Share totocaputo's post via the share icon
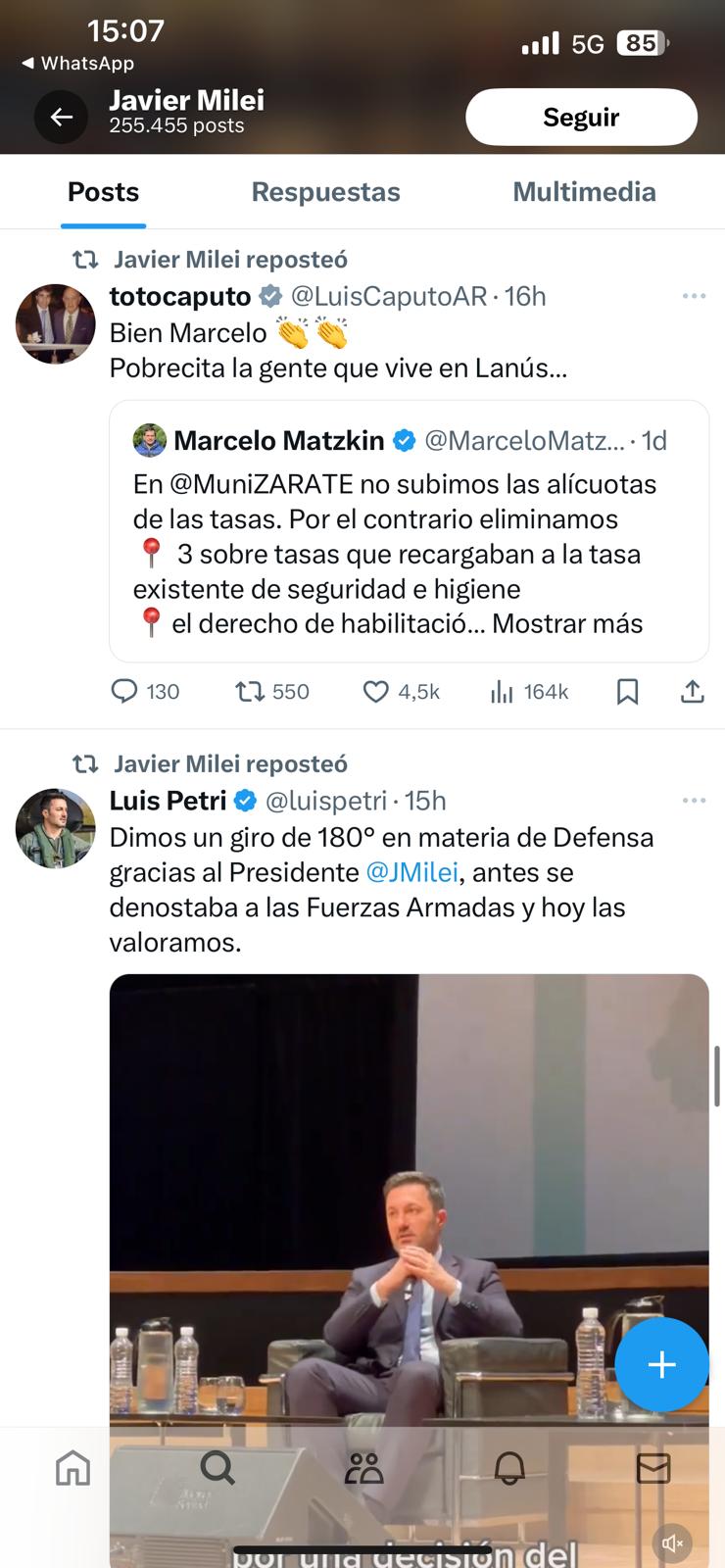Viewport: 725px width, 1568px height. 693,692
